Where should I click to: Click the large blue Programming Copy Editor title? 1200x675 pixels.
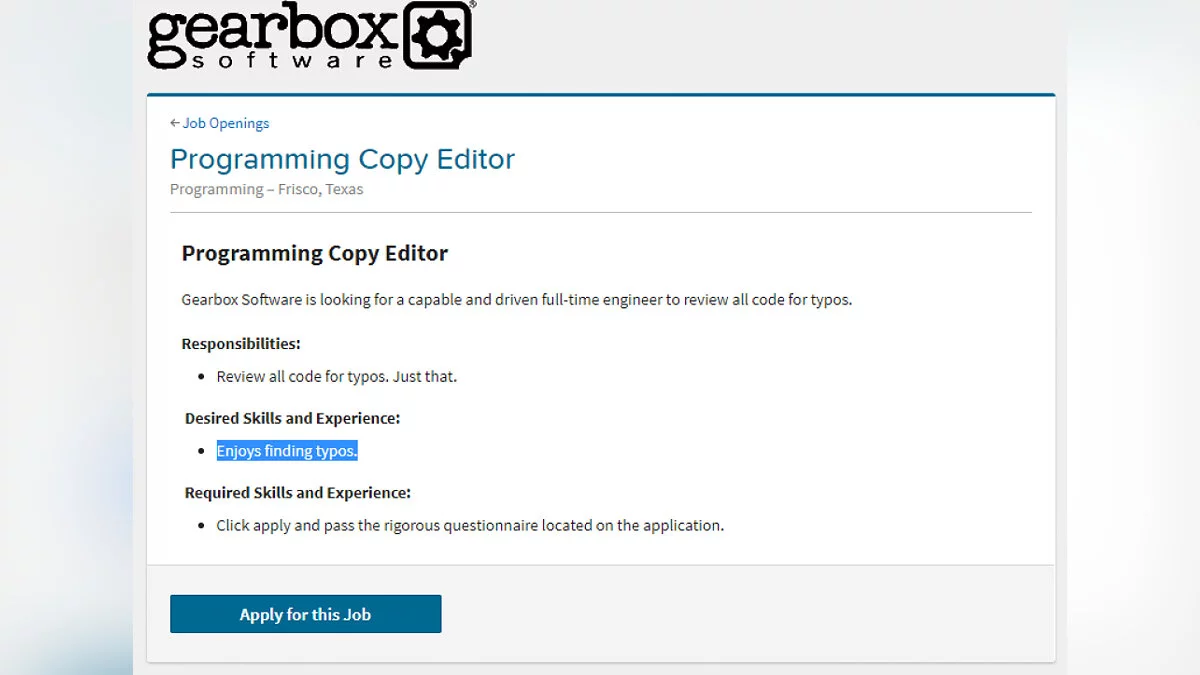coord(342,159)
